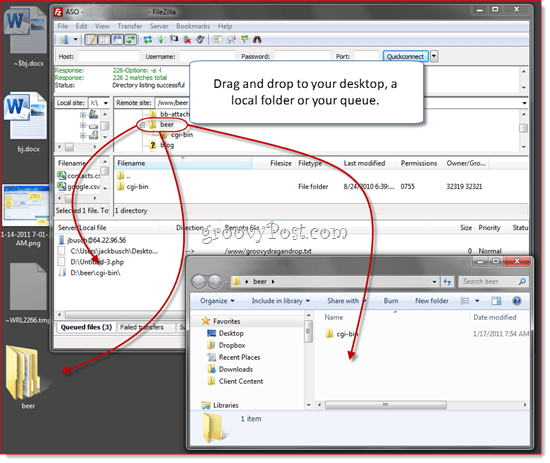Viewport: 550px width, 463px height.
Task: Open the Organize menu in Explorer
Action: pos(217,301)
